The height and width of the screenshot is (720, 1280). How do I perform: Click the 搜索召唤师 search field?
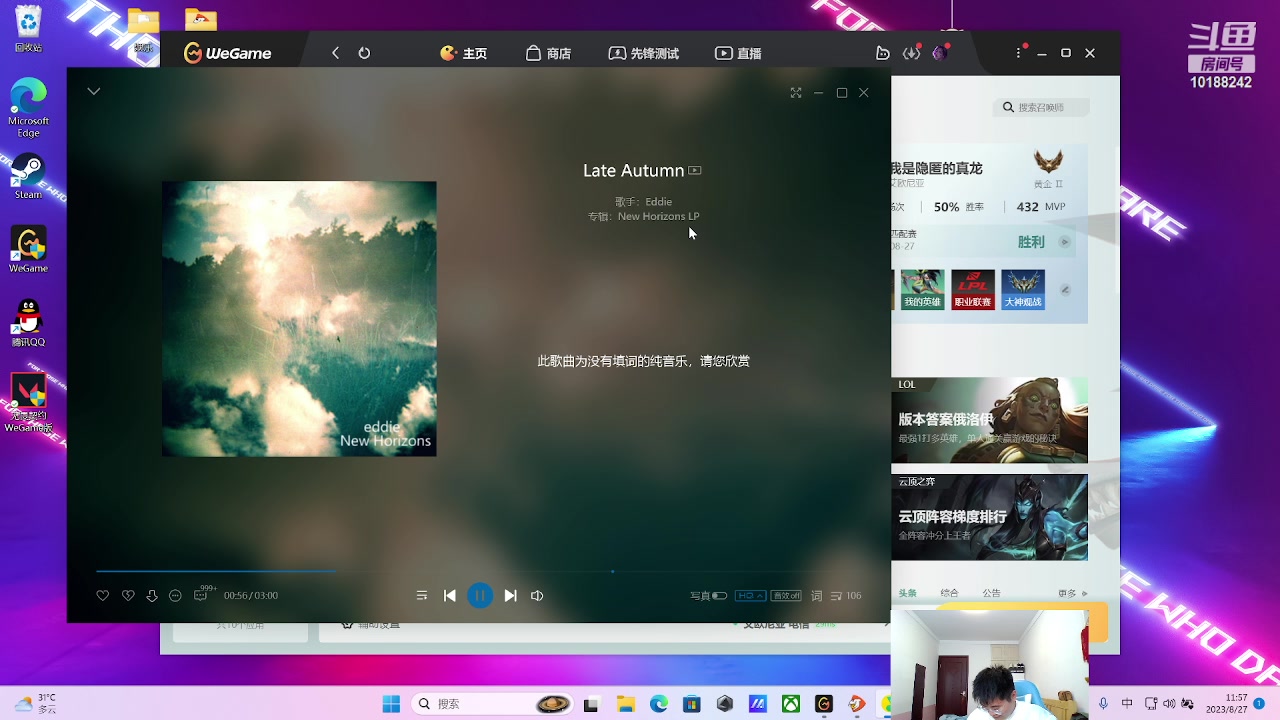coord(1041,107)
